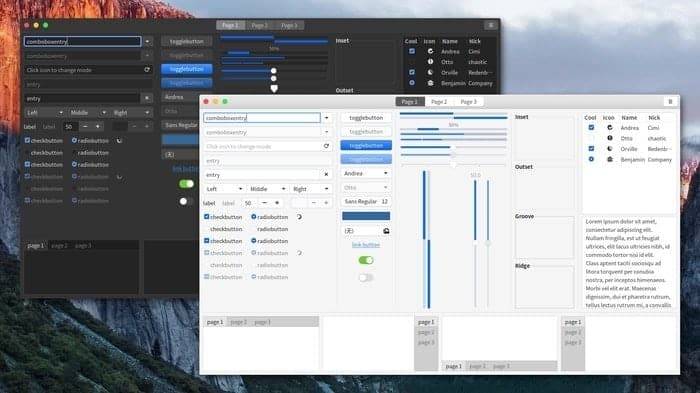700x393 pixels.
Task: Click the top plain togglebutton in dark window
Action: coord(187,42)
